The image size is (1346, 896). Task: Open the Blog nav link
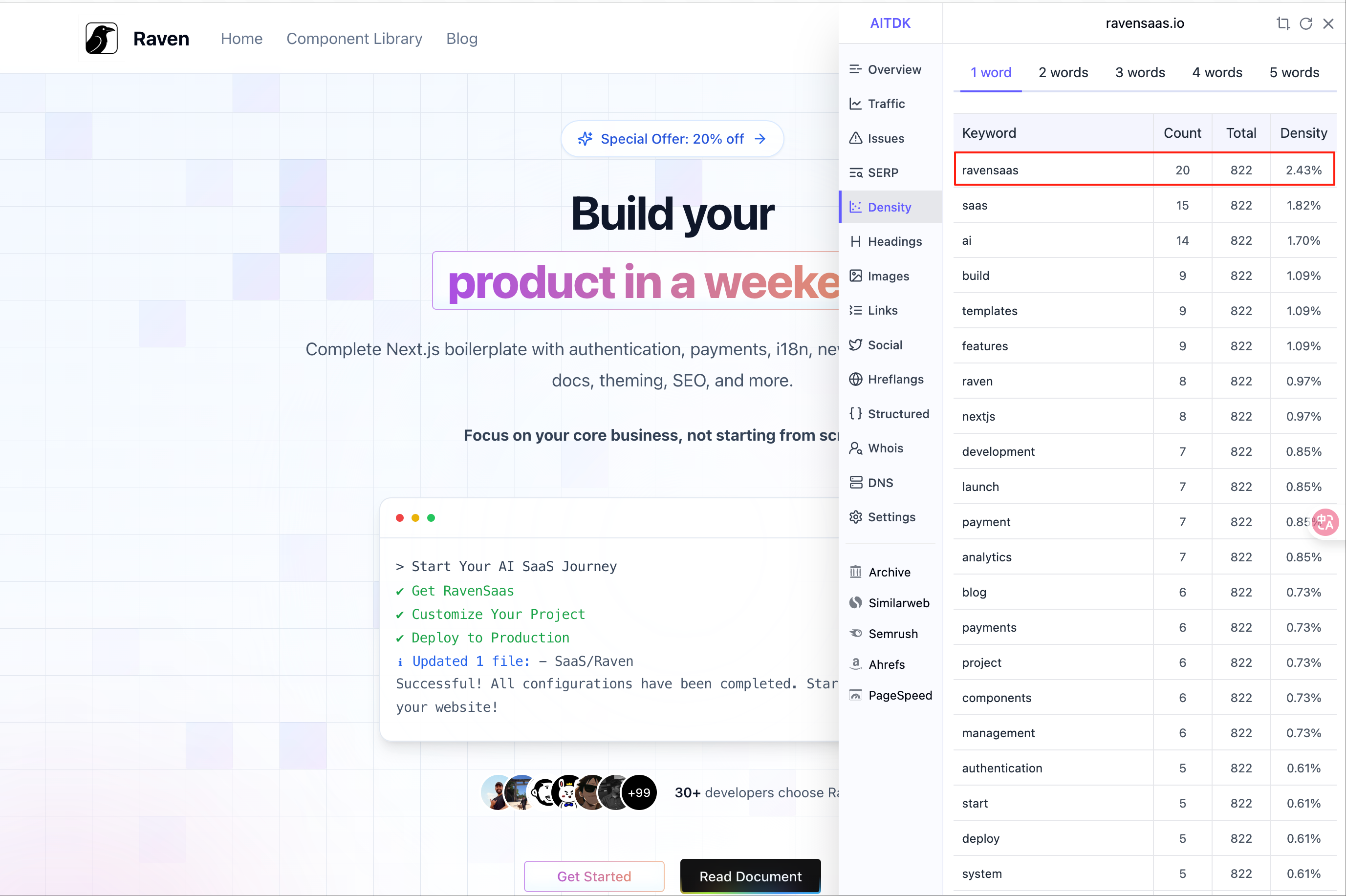(462, 38)
